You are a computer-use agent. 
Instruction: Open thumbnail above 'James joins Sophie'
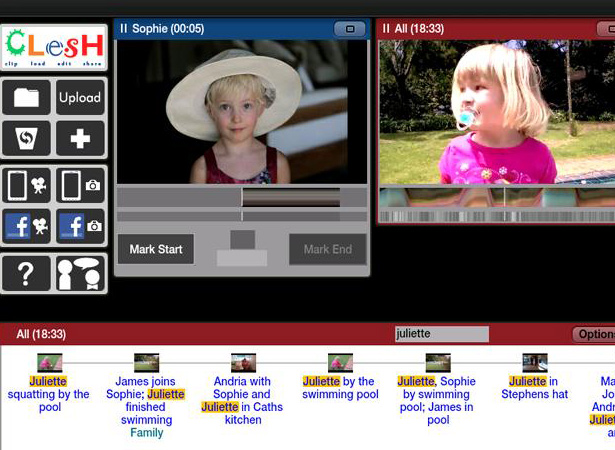[x=146, y=363]
